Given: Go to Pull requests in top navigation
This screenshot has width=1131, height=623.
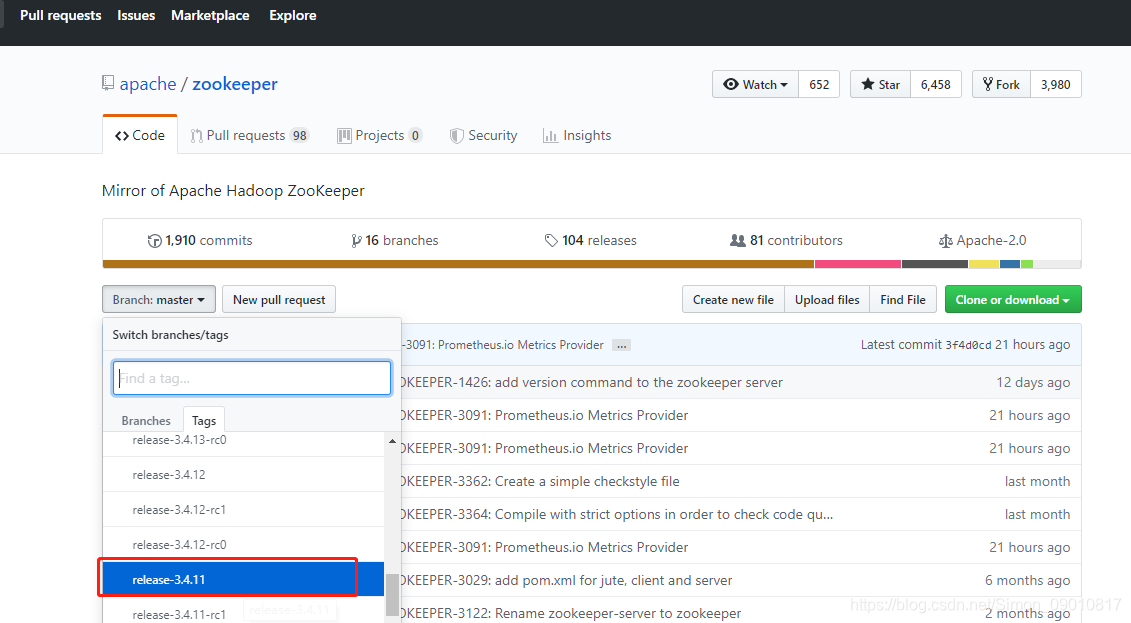Looking at the screenshot, I should [61, 15].
